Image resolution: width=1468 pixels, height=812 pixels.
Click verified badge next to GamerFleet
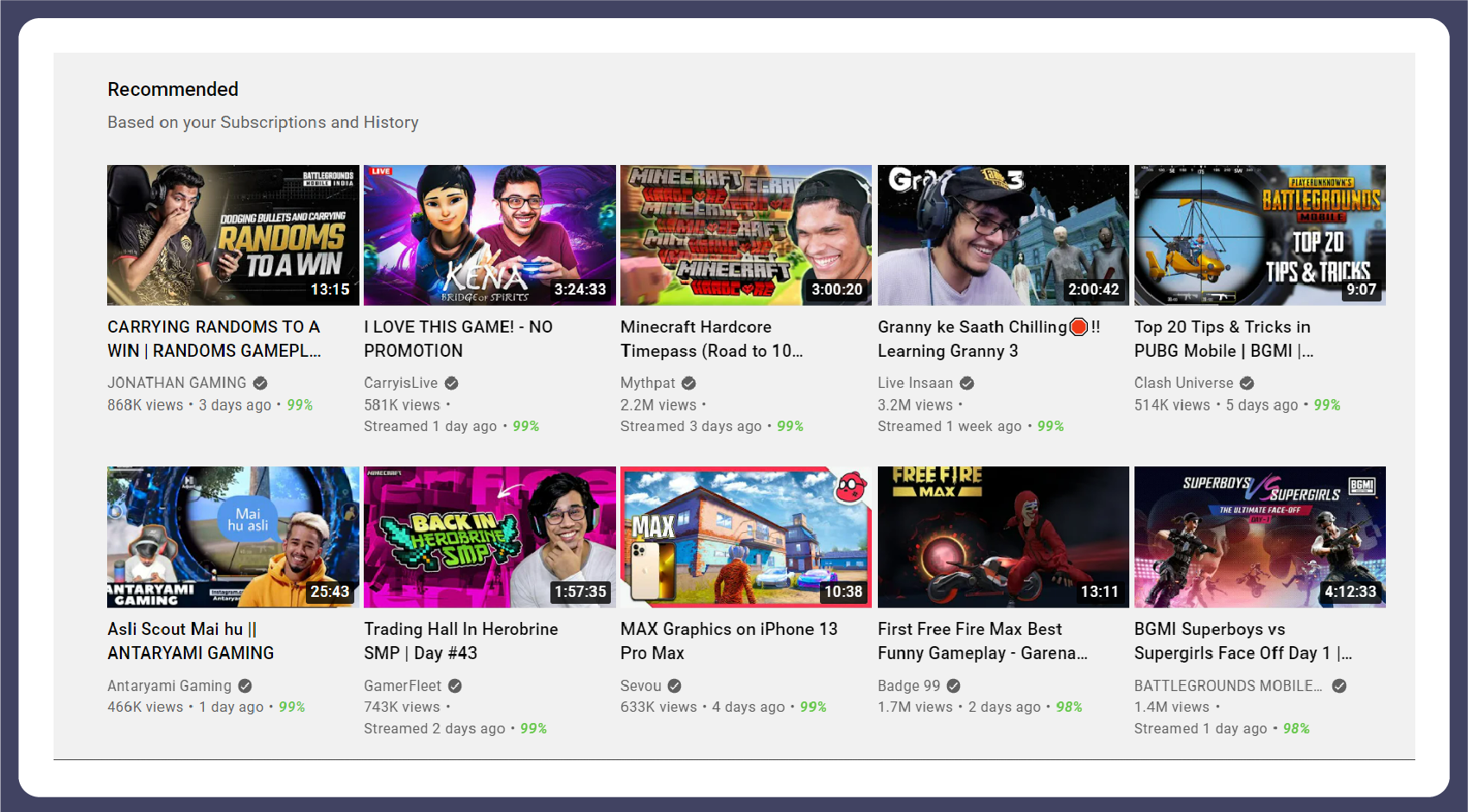click(x=454, y=686)
